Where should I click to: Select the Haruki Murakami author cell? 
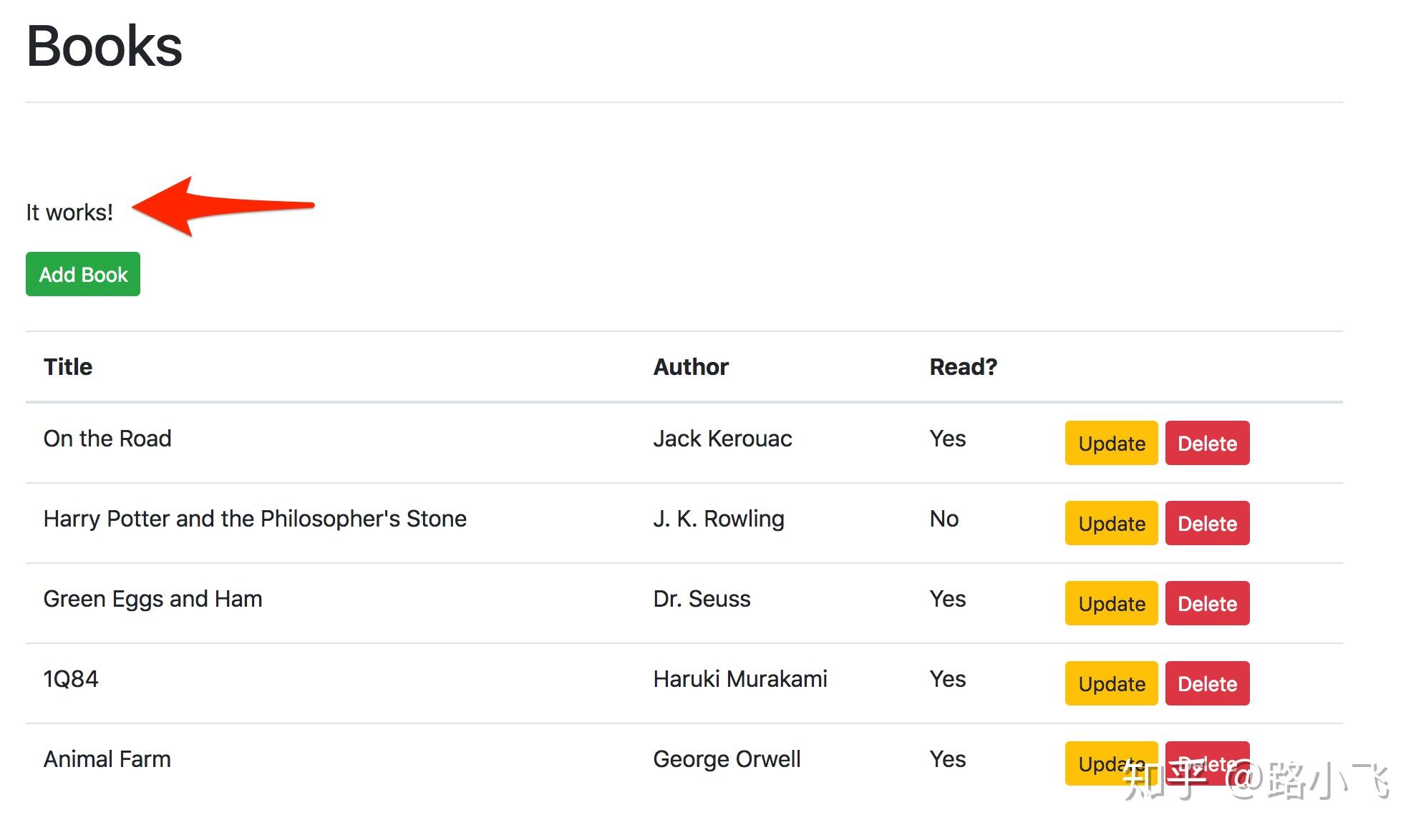(739, 678)
